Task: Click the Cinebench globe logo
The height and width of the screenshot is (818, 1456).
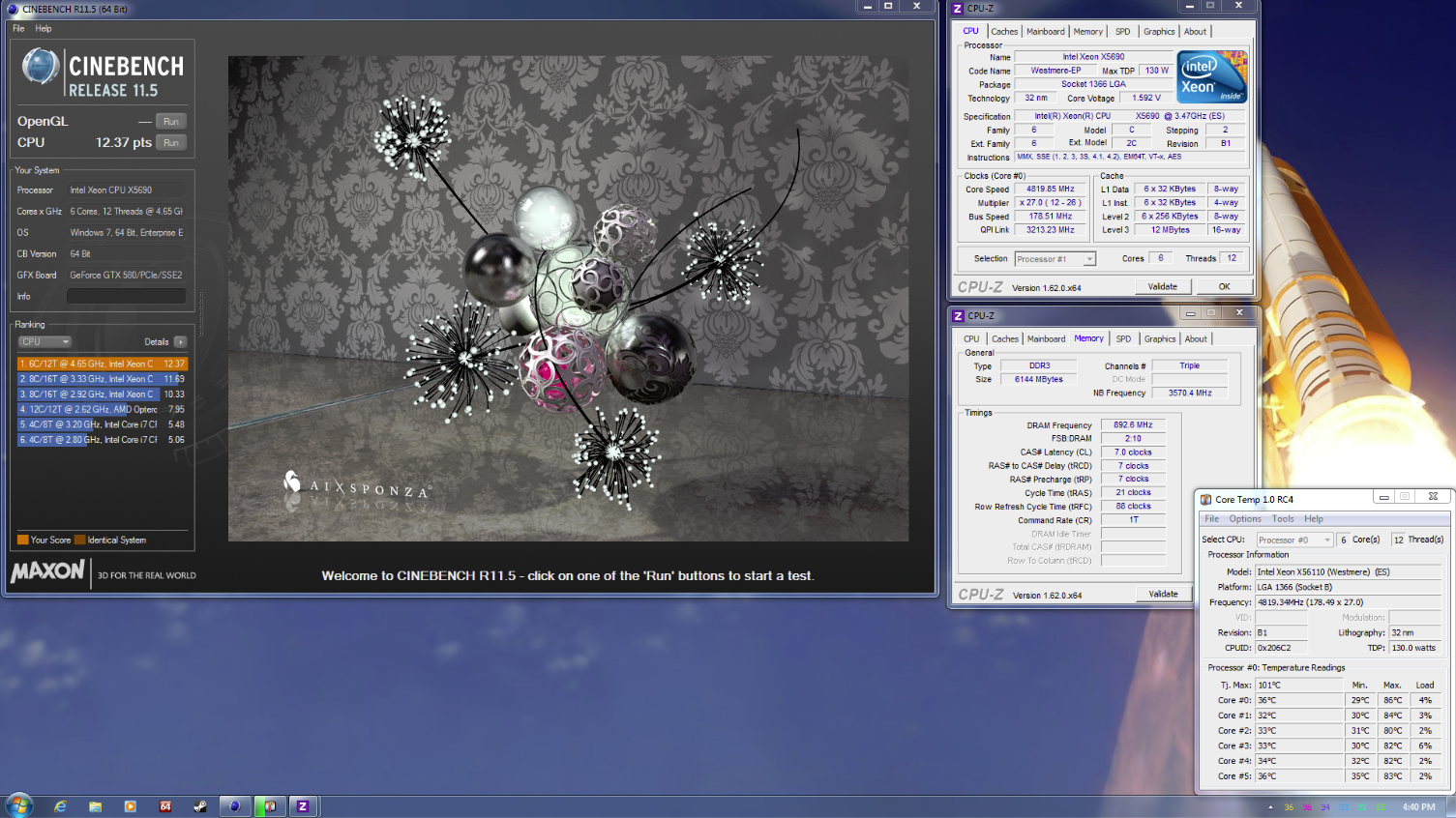Action: click(41, 67)
